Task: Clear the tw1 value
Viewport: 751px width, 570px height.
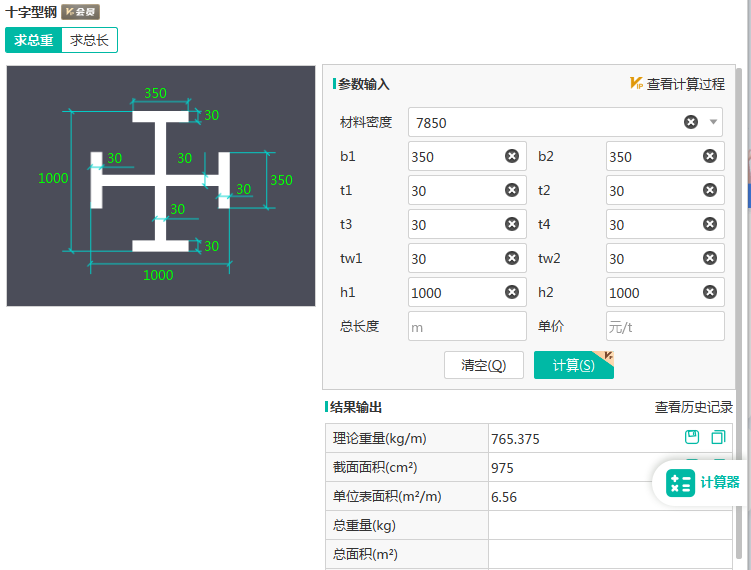Action: point(512,258)
